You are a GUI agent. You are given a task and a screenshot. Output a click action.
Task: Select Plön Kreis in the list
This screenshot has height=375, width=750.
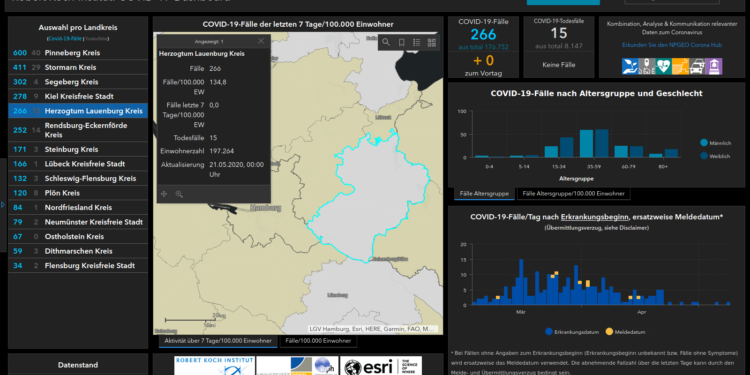click(x=78, y=193)
